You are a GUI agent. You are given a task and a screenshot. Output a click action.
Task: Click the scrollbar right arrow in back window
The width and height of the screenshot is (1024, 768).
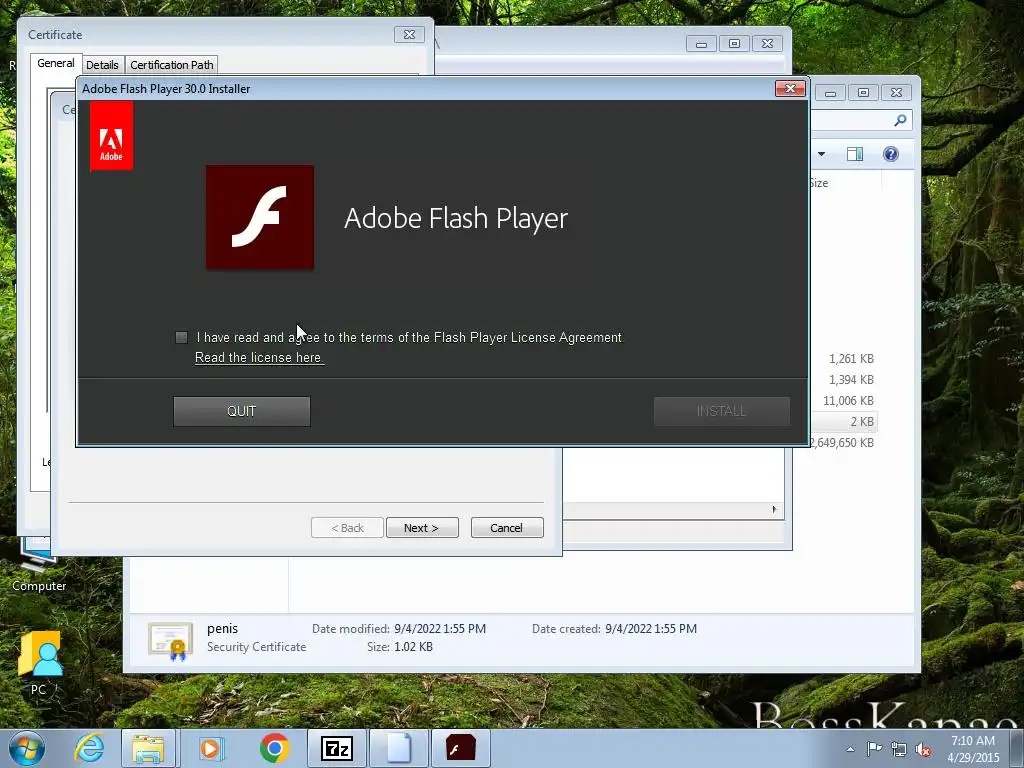tap(775, 509)
